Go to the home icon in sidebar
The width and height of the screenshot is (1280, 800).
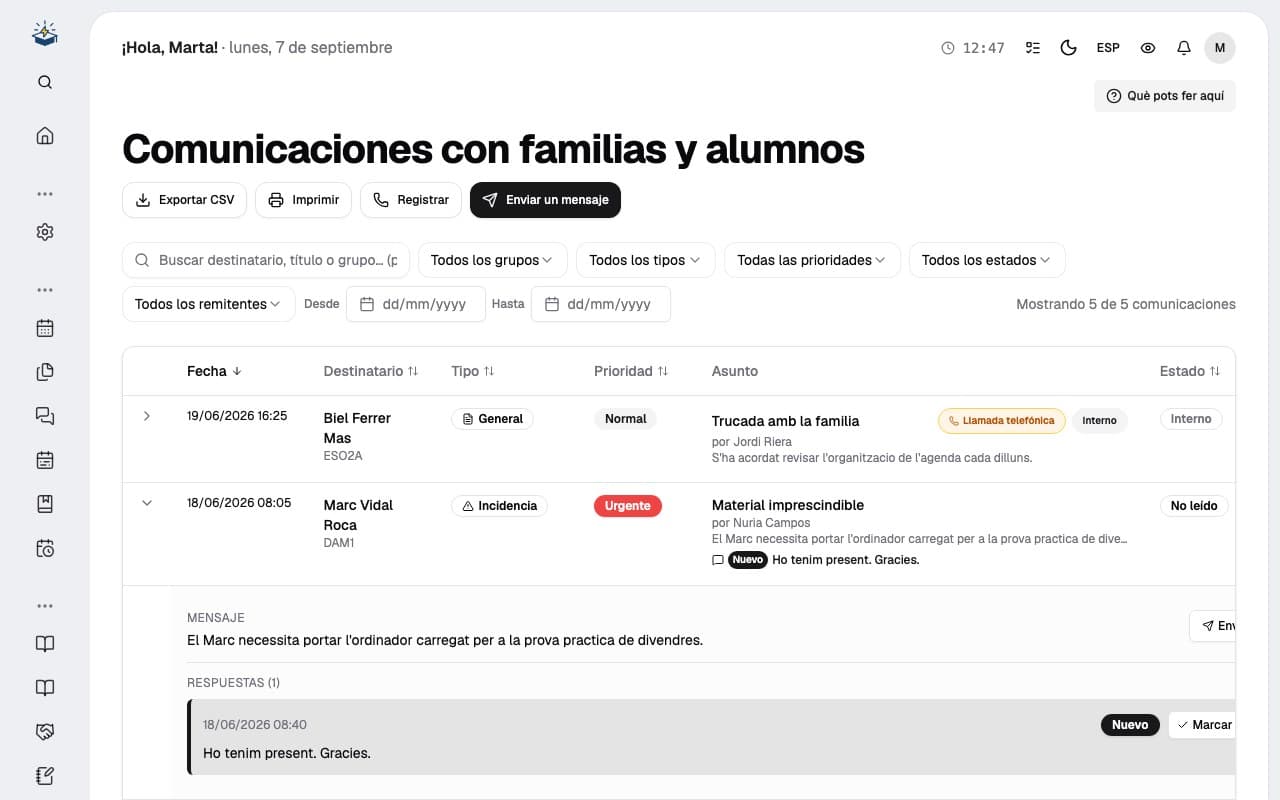tap(45, 136)
